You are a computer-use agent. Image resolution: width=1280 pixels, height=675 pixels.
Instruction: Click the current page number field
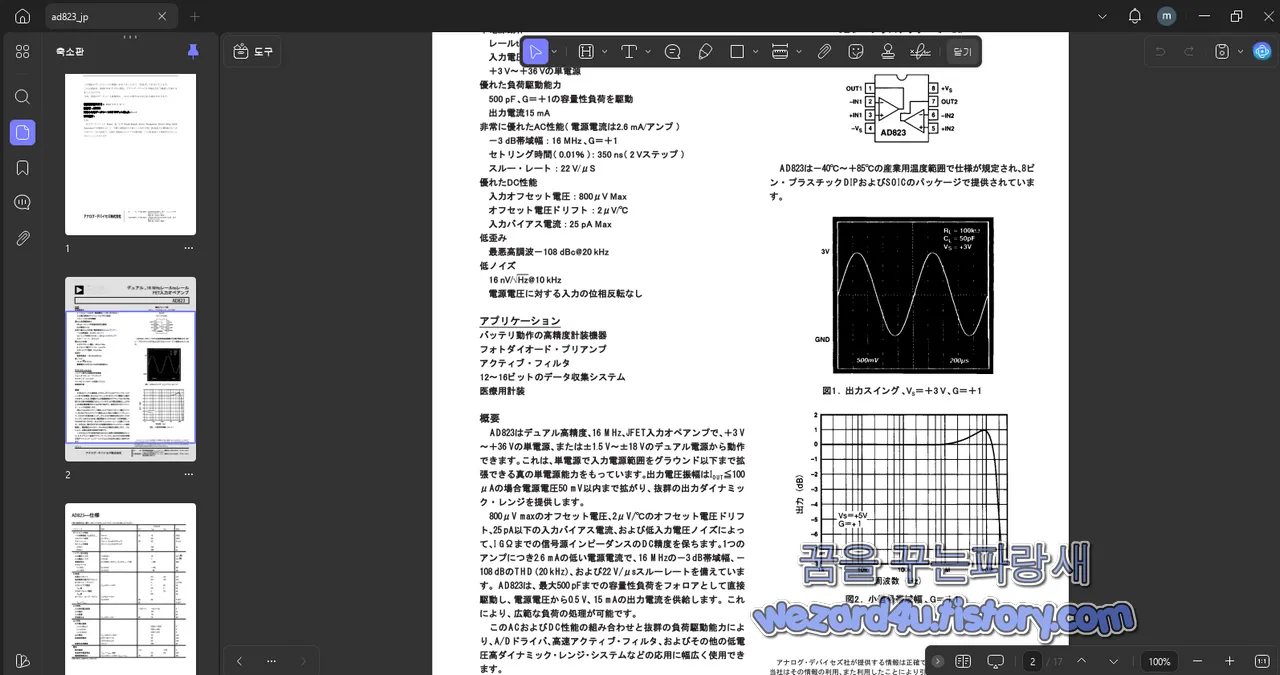1033,661
